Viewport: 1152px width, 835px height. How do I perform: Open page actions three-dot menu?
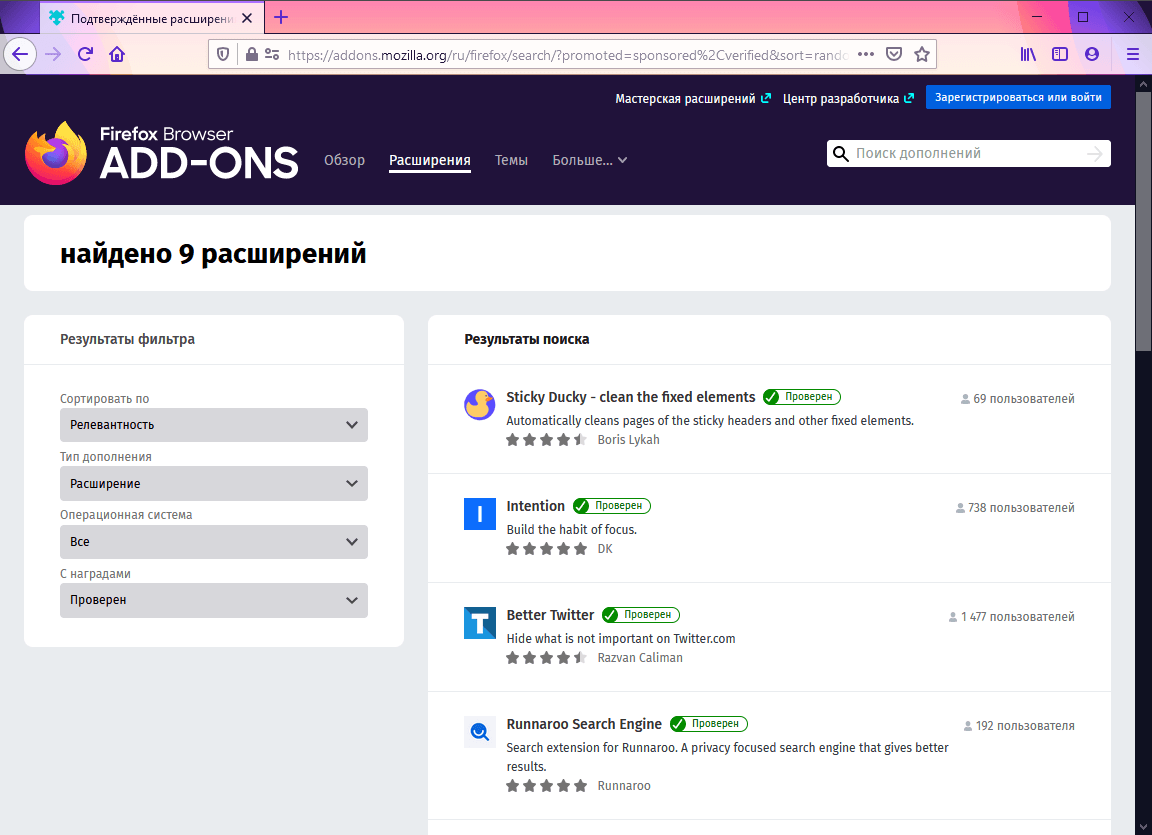pyautogui.click(x=866, y=54)
